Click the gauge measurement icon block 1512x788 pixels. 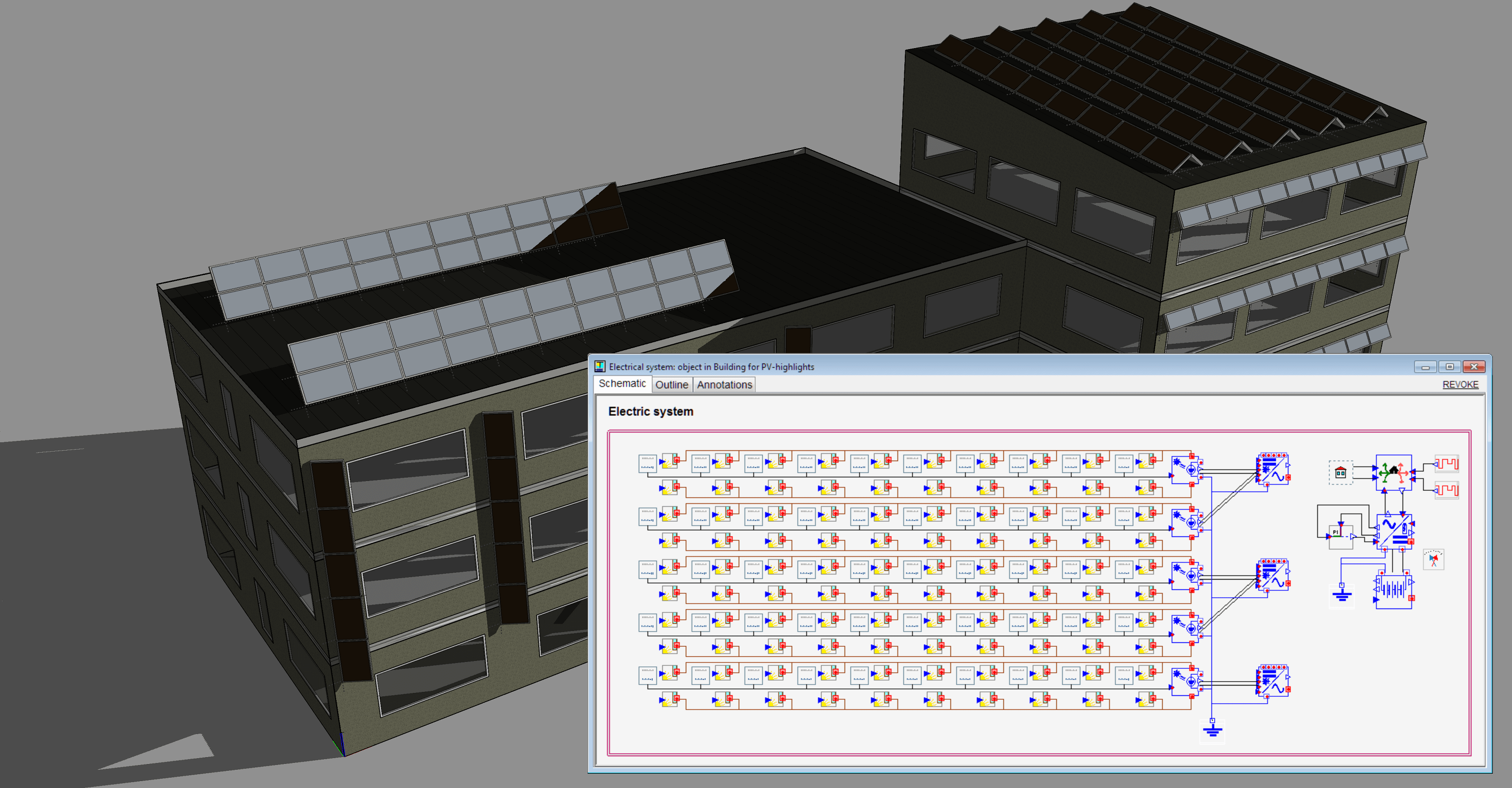(1434, 559)
